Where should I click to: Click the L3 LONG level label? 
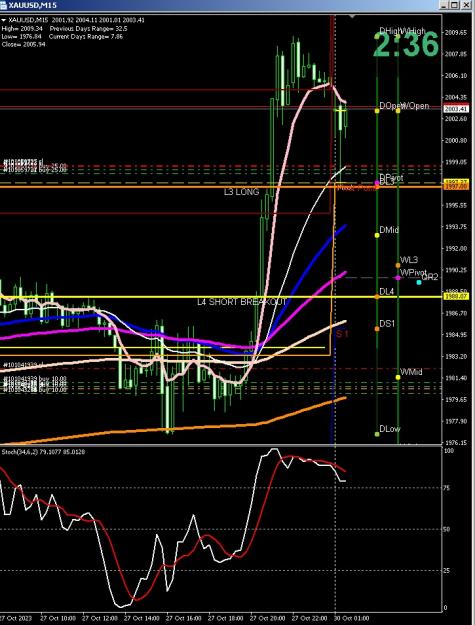point(241,192)
